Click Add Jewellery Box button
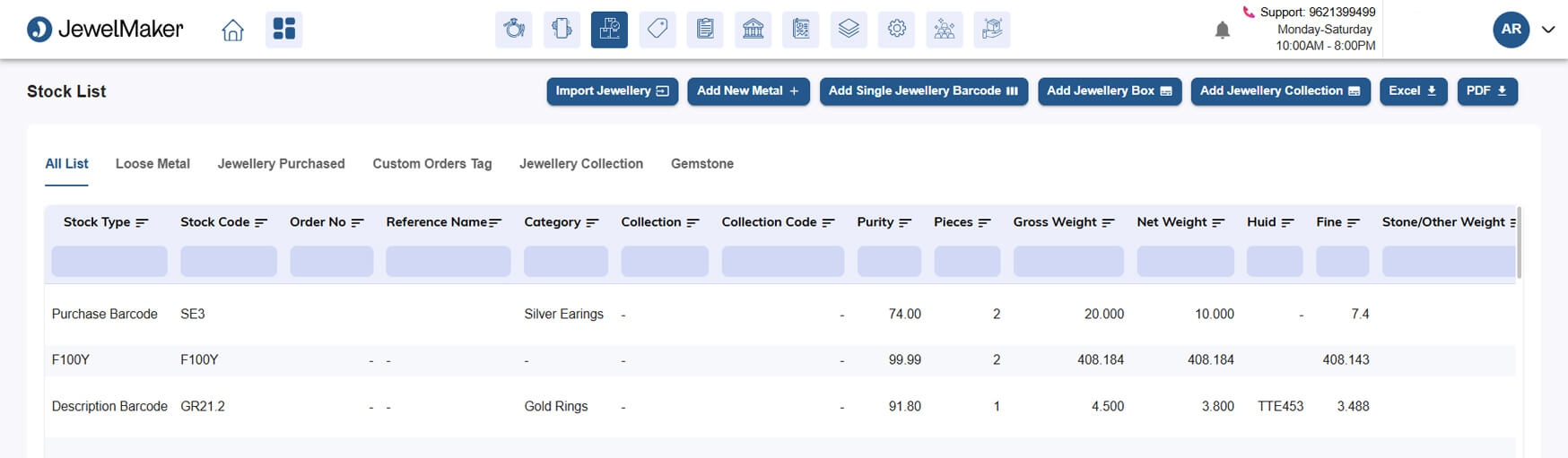This screenshot has width=1568, height=458. click(1110, 91)
